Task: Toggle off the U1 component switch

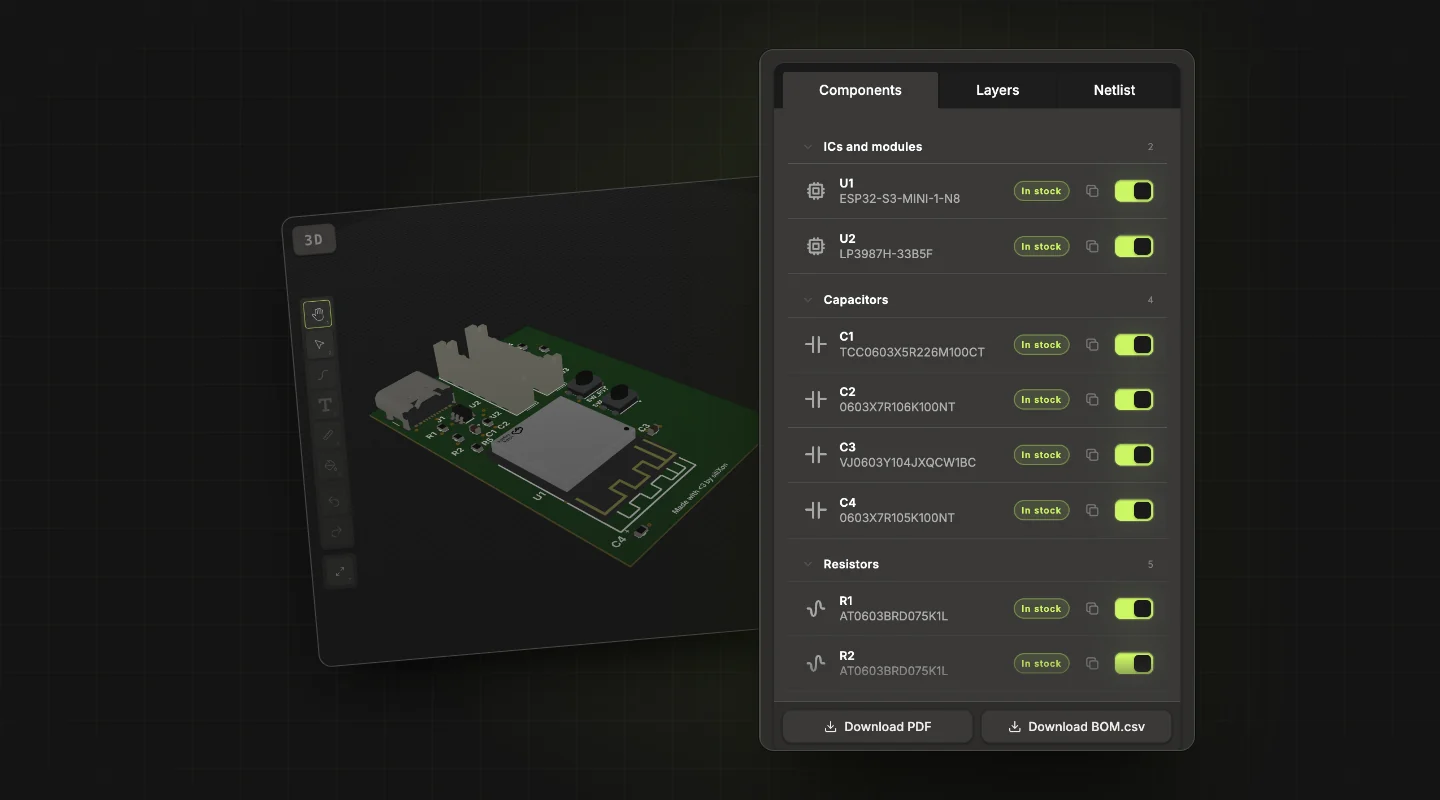Action: pyautogui.click(x=1134, y=191)
